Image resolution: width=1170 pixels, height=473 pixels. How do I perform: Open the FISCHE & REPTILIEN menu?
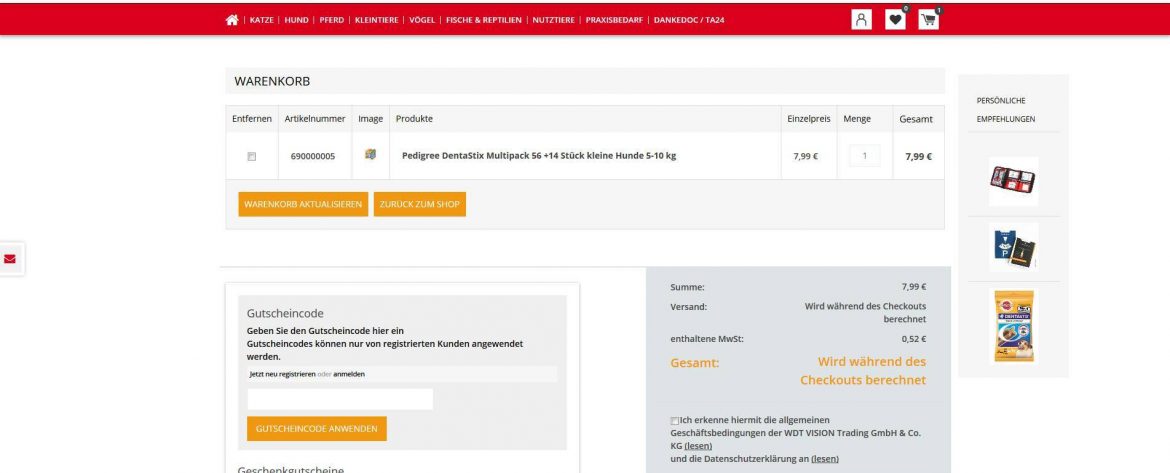coord(484,20)
